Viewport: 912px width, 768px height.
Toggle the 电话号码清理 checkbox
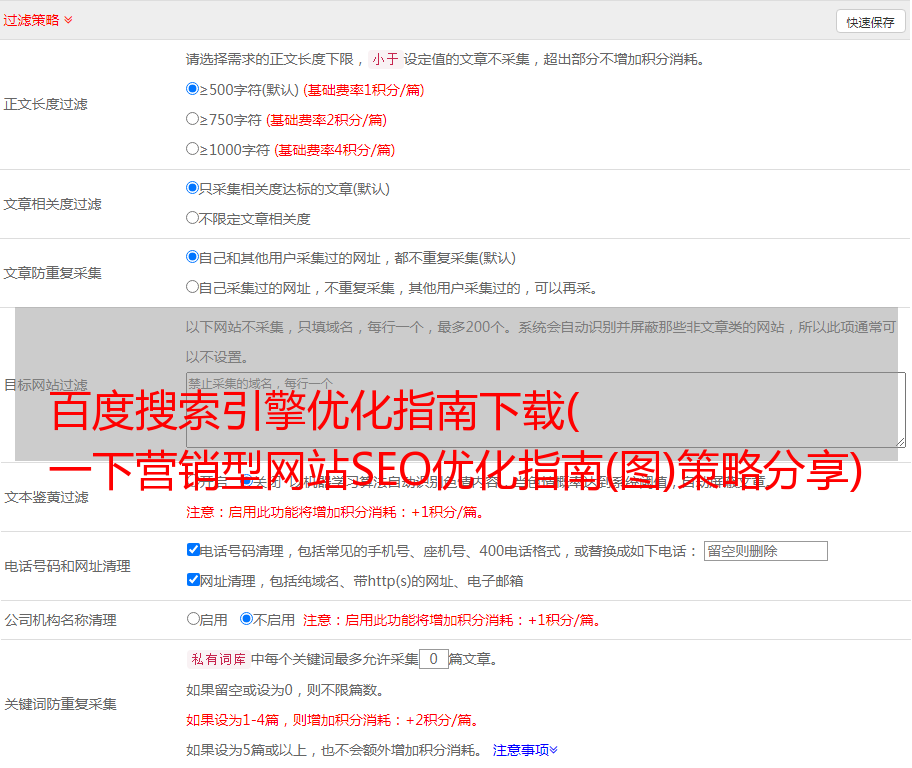pyautogui.click(x=193, y=550)
